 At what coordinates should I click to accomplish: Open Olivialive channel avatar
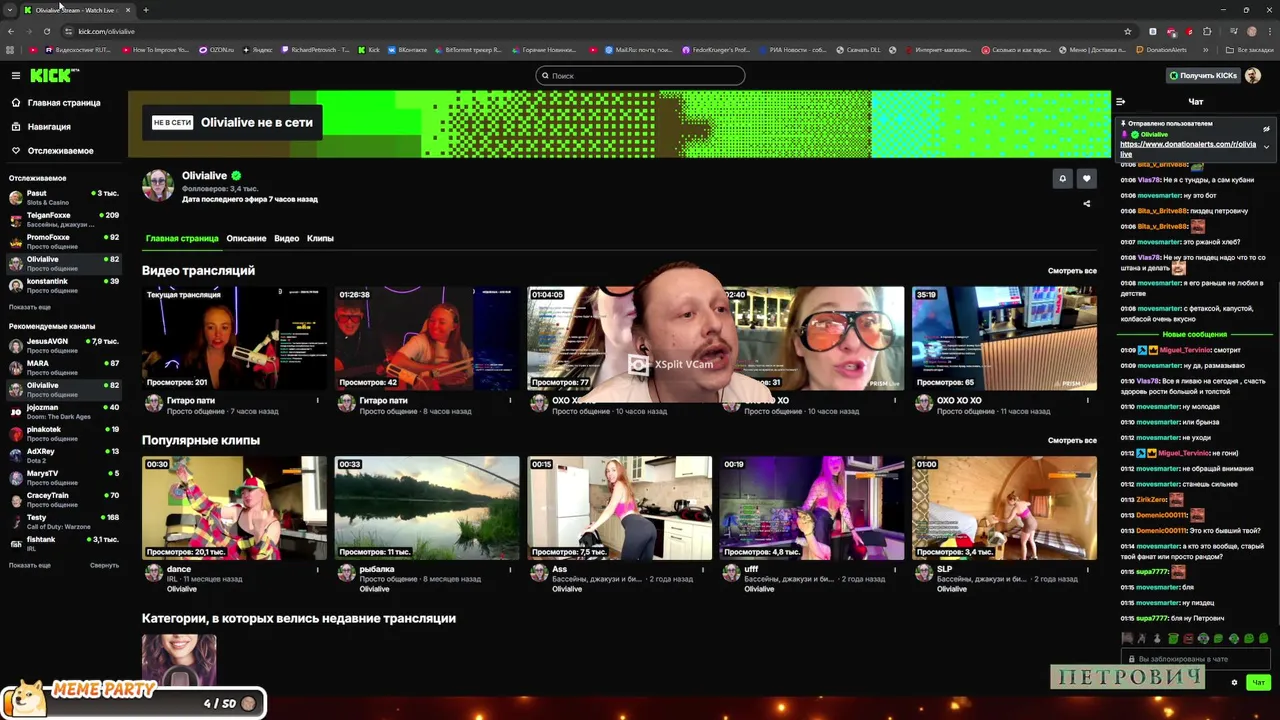tap(158, 185)
